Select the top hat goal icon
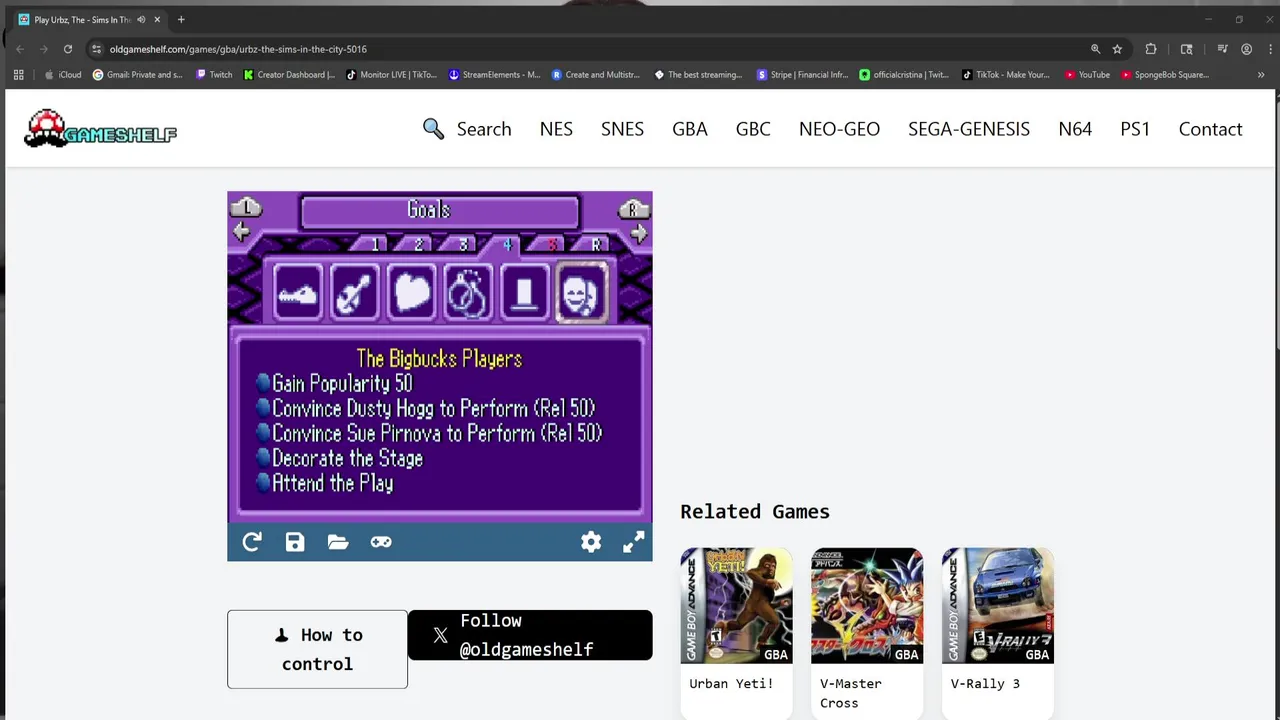Image resolution: width=1280 pixels, height=720 pixels. tap(525, 293)
